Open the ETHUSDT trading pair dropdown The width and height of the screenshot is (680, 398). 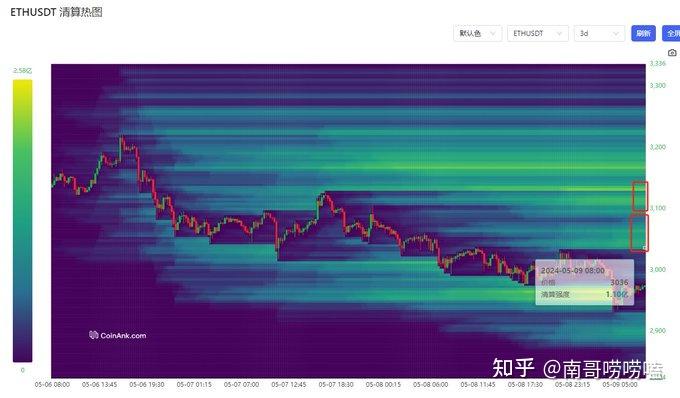(x=538, y=33)
